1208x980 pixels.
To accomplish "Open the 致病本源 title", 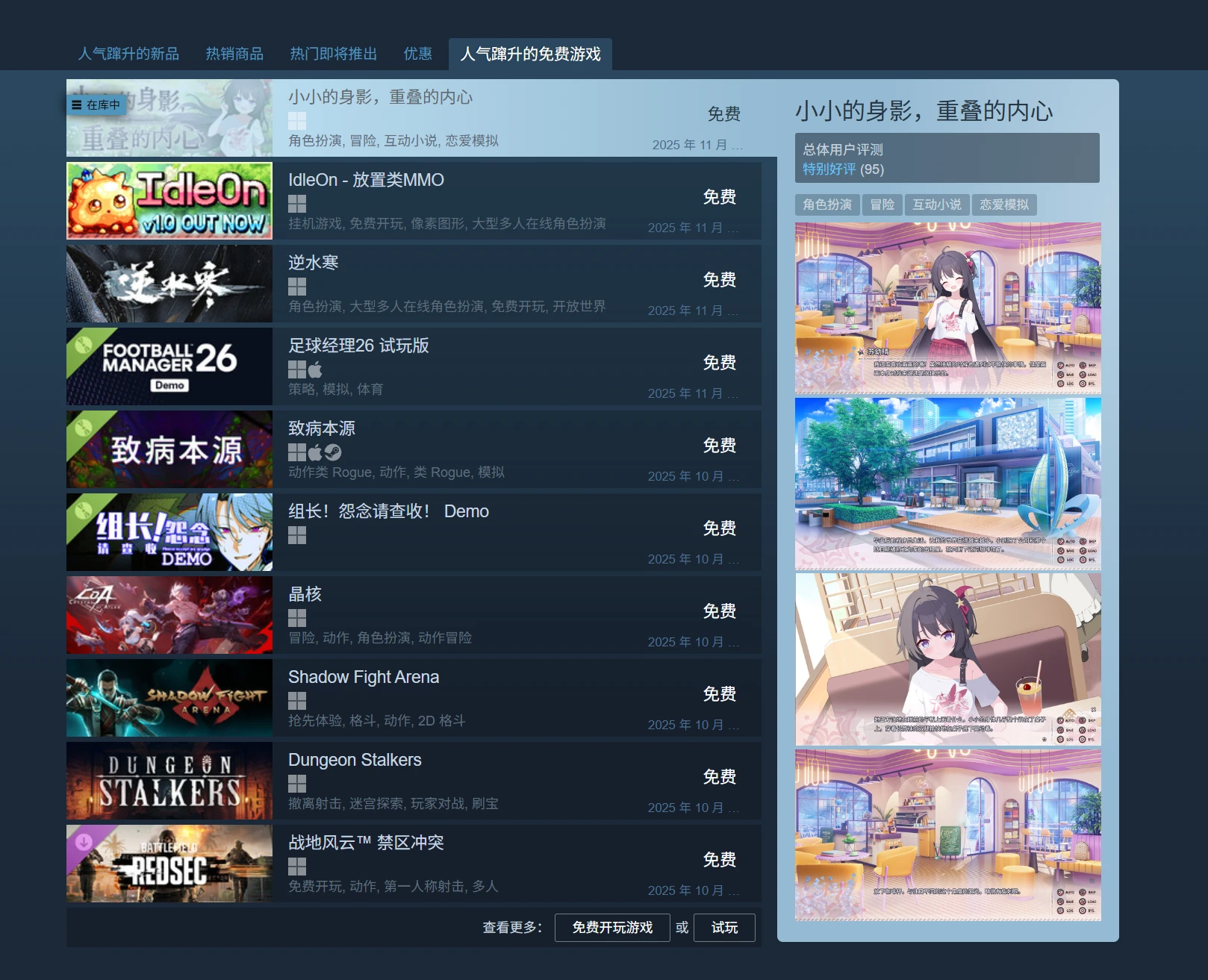I will pos(322,428).
